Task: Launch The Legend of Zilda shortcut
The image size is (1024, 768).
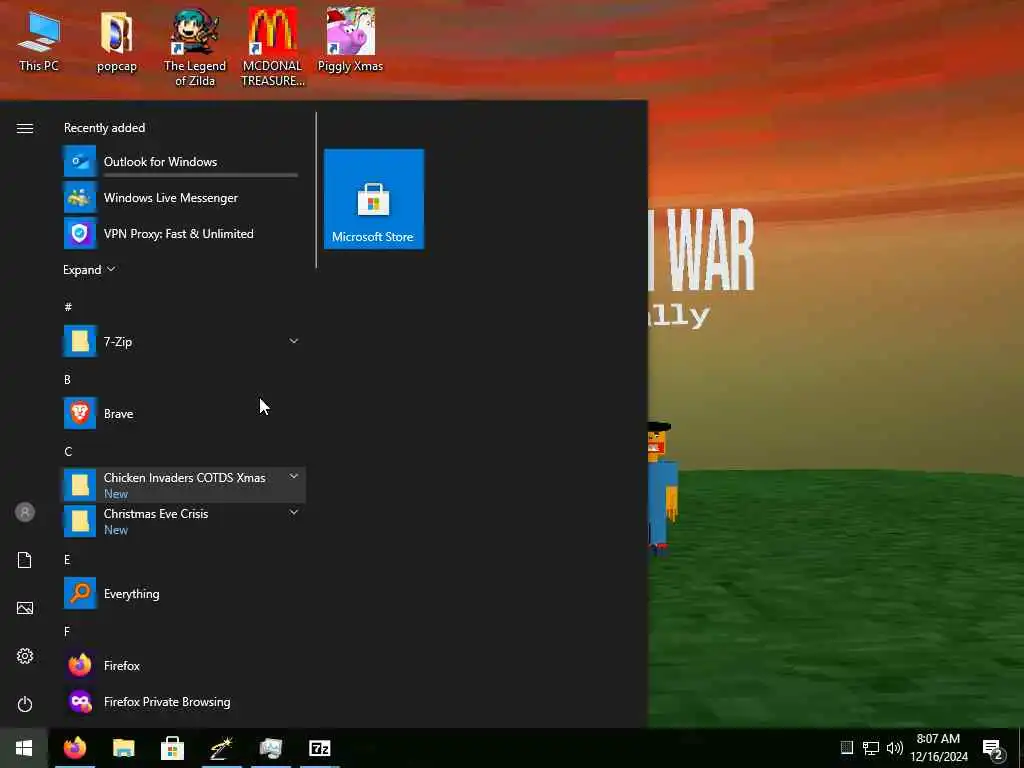Action: [195, 47]
